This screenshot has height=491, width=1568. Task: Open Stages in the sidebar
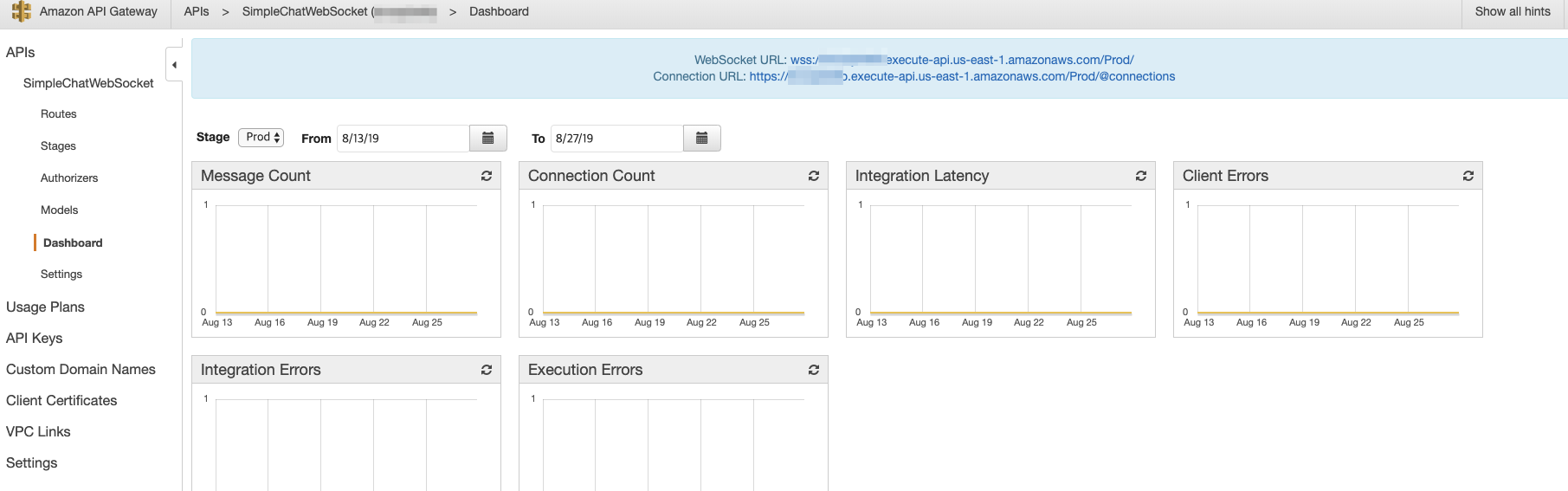(58, 146)
